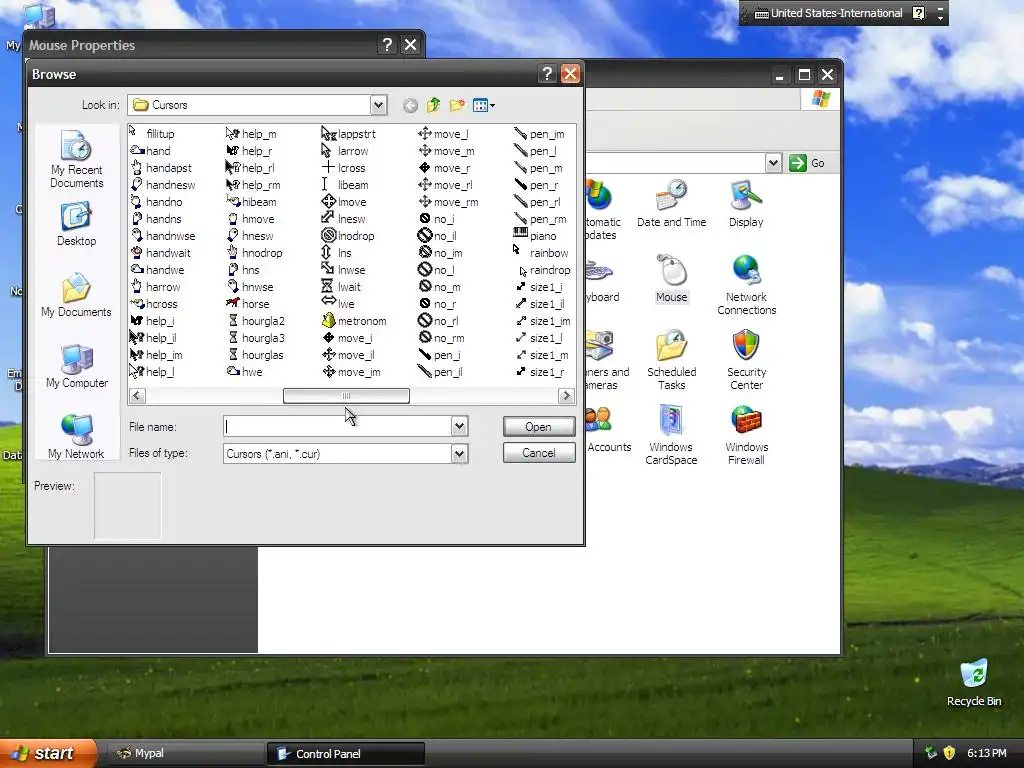Select the help_i cursor file

(x=152, y=321)
